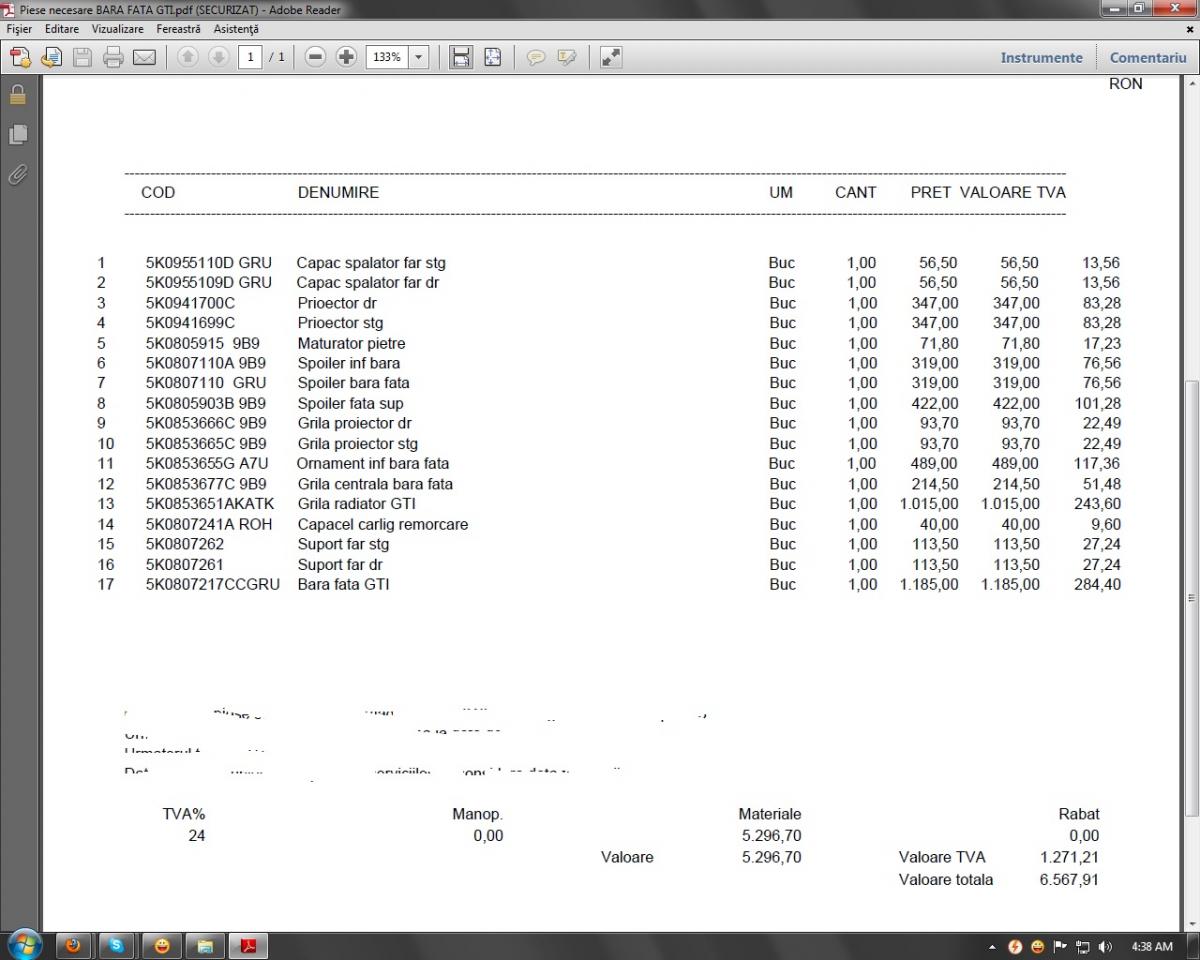Toggle fit-to-window-width scrolling mode
The height and width of the screenshot is (960, 1200).
pyautogui.click(x=460, y=58)
